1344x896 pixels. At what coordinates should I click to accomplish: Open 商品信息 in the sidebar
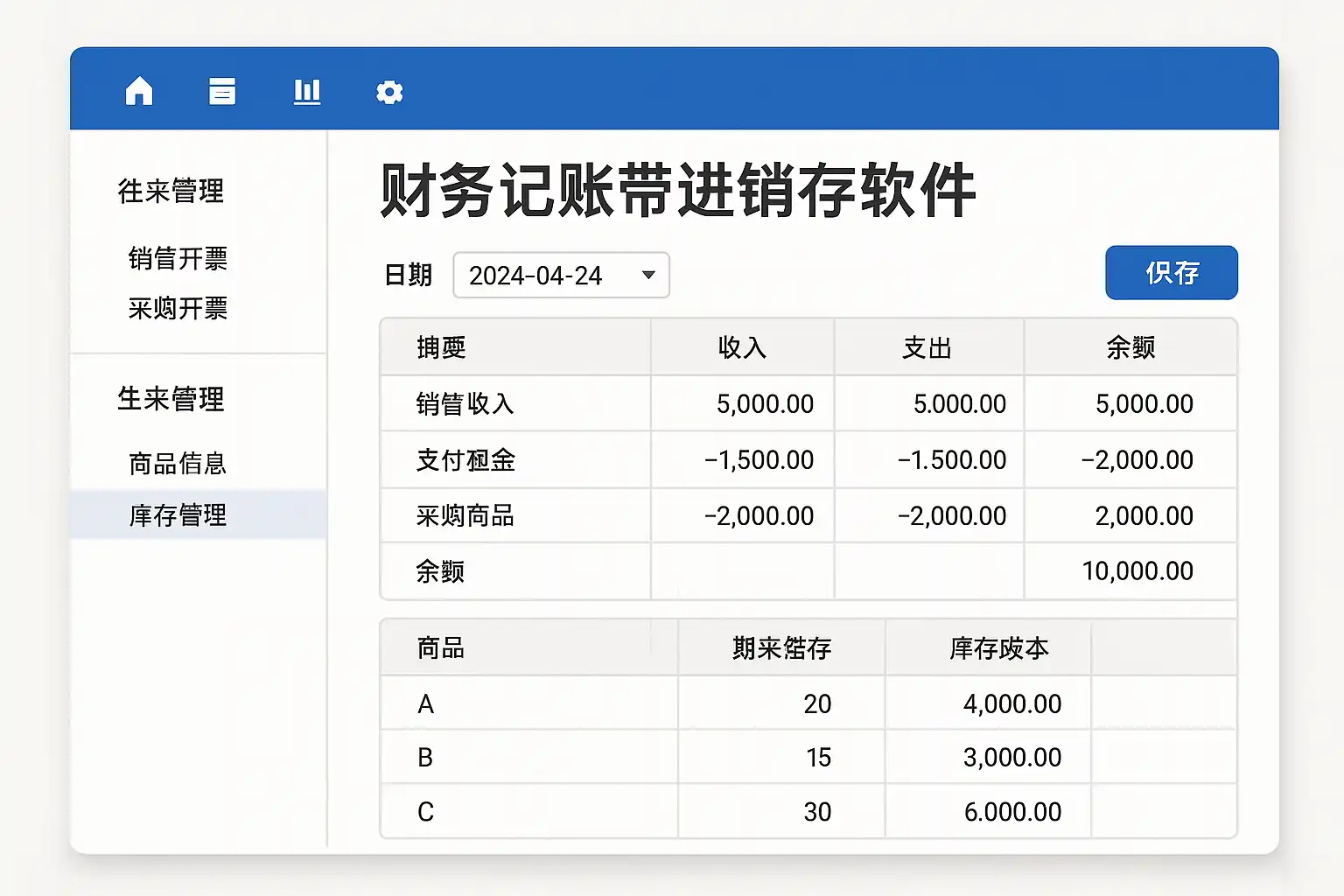[178, 463]
